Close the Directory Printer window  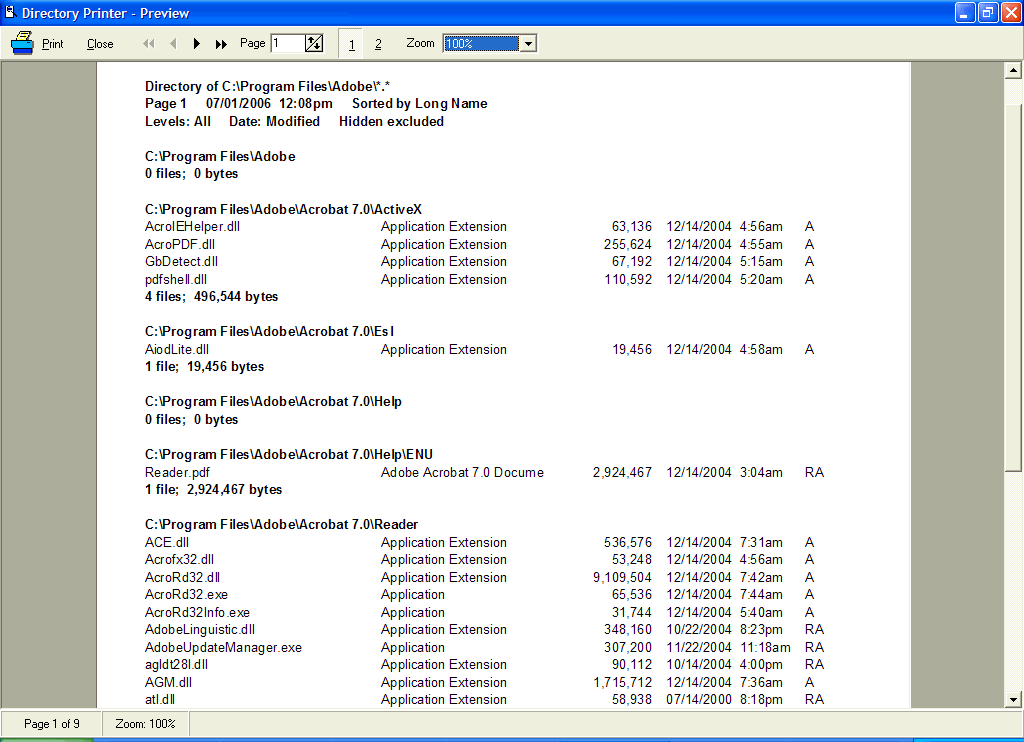click(1012, 12)
